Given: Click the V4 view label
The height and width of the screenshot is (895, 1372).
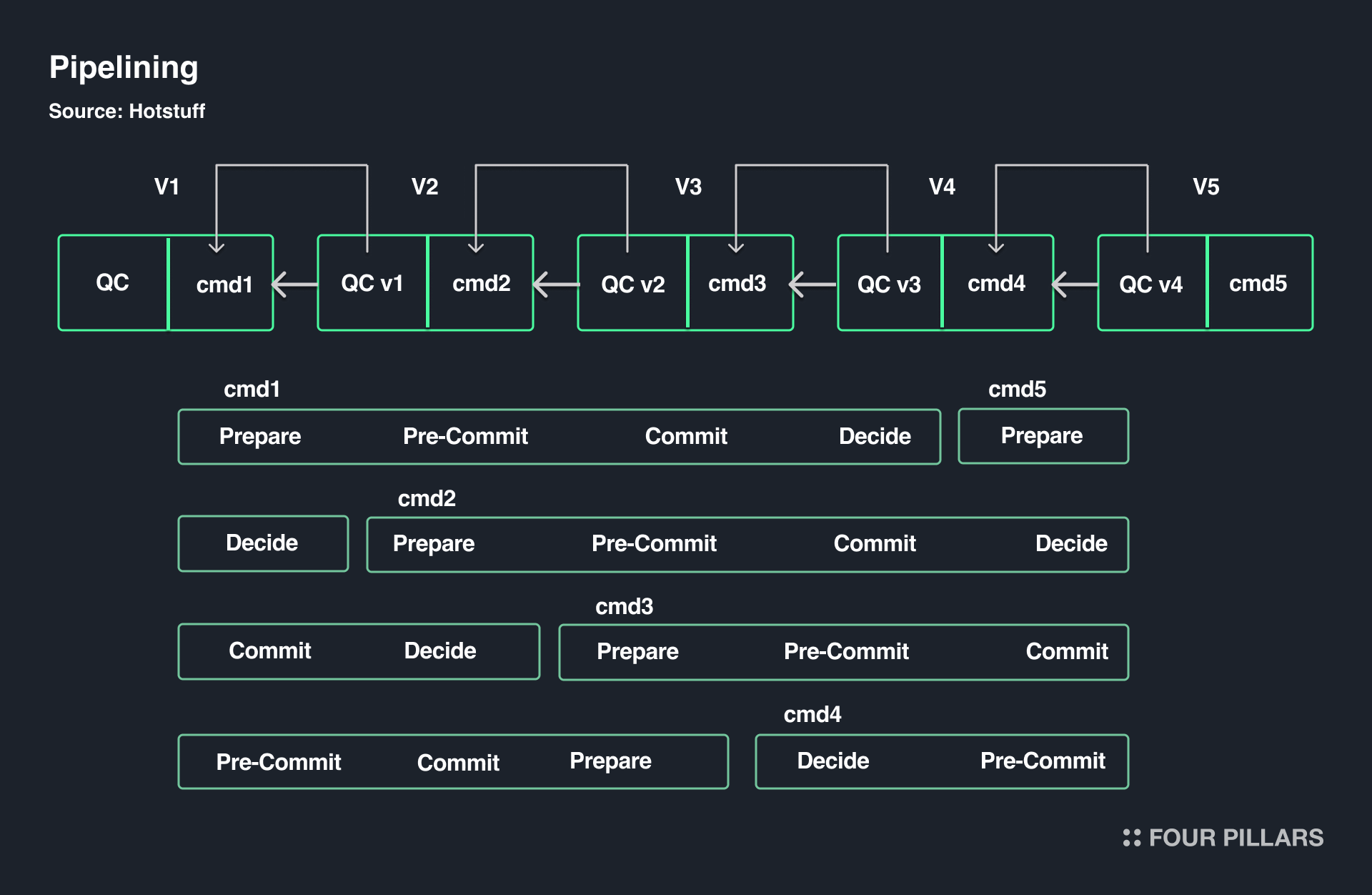Looking at the screenshot, I should [x=942, y=187].
